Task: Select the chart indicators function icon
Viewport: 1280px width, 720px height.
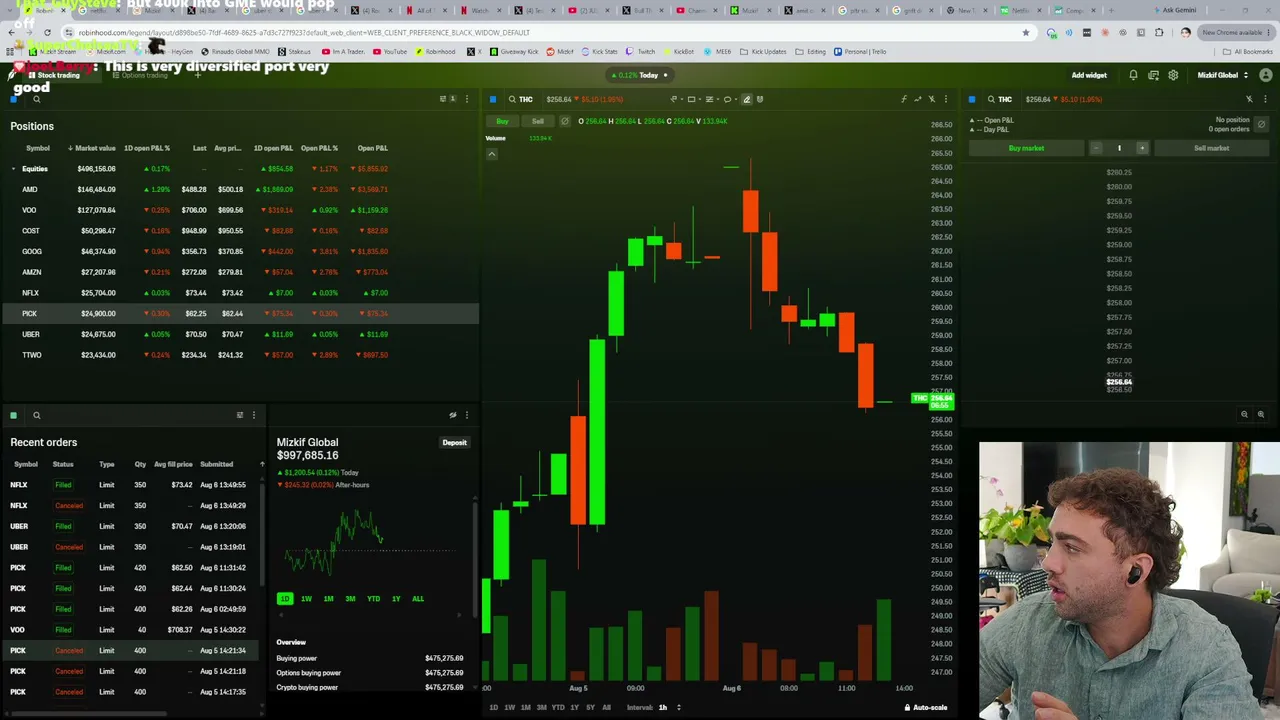Action: 904,99
